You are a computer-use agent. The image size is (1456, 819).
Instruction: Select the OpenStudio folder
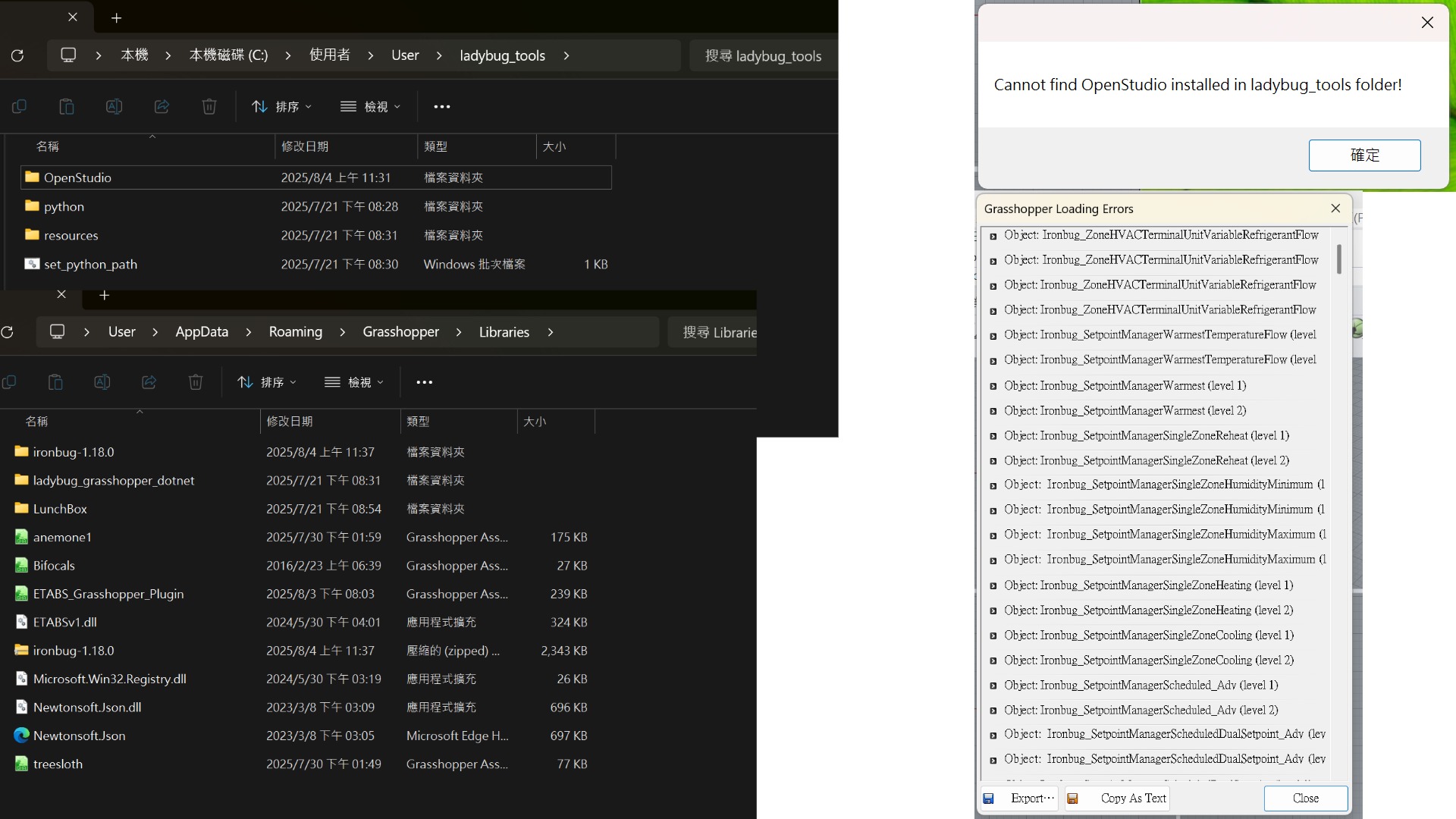(x=77, y=177)
